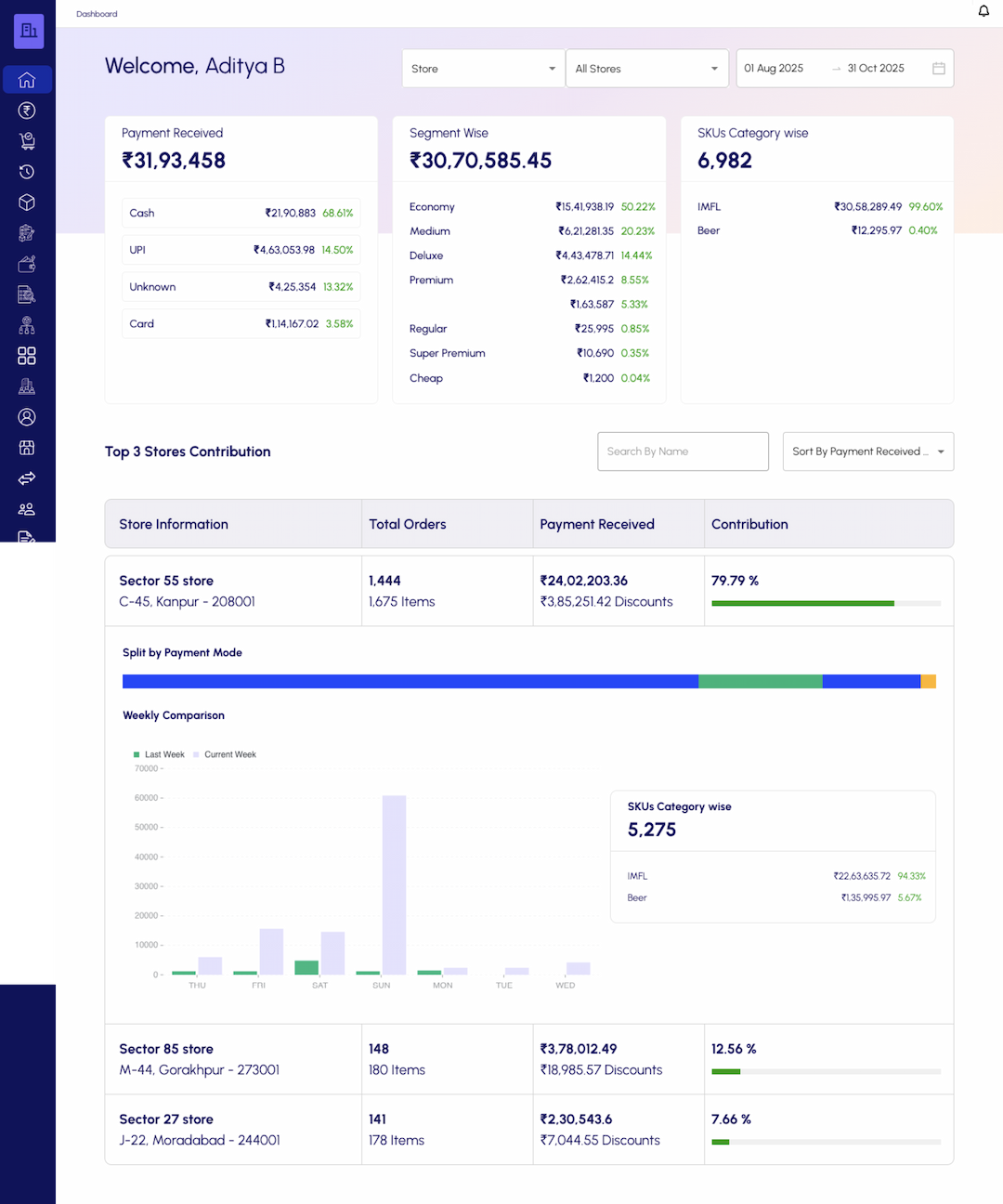Open the storefront icon in sidebar
1003x1204 pixels.
27,448
